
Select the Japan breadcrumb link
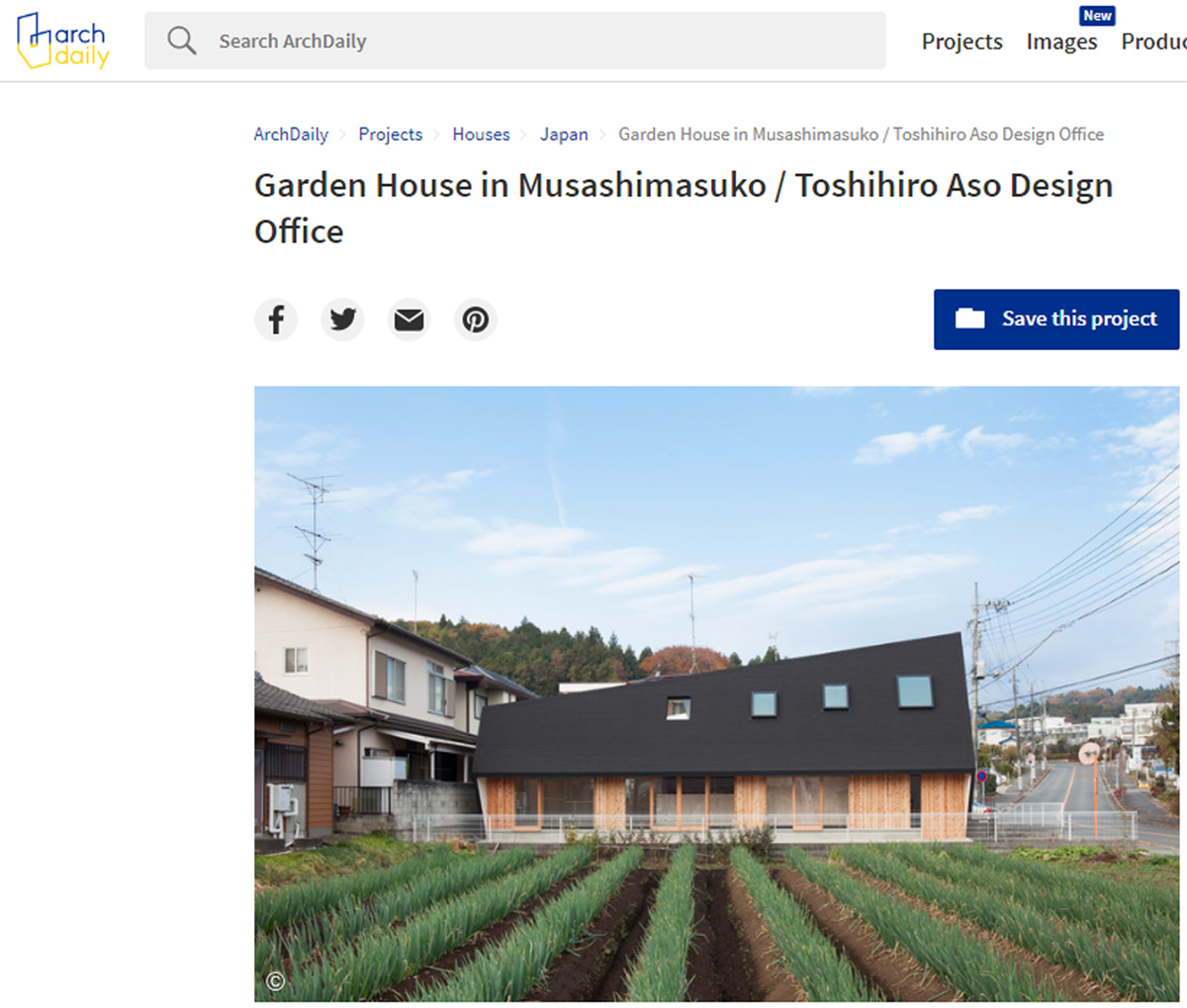coord(564,135)
